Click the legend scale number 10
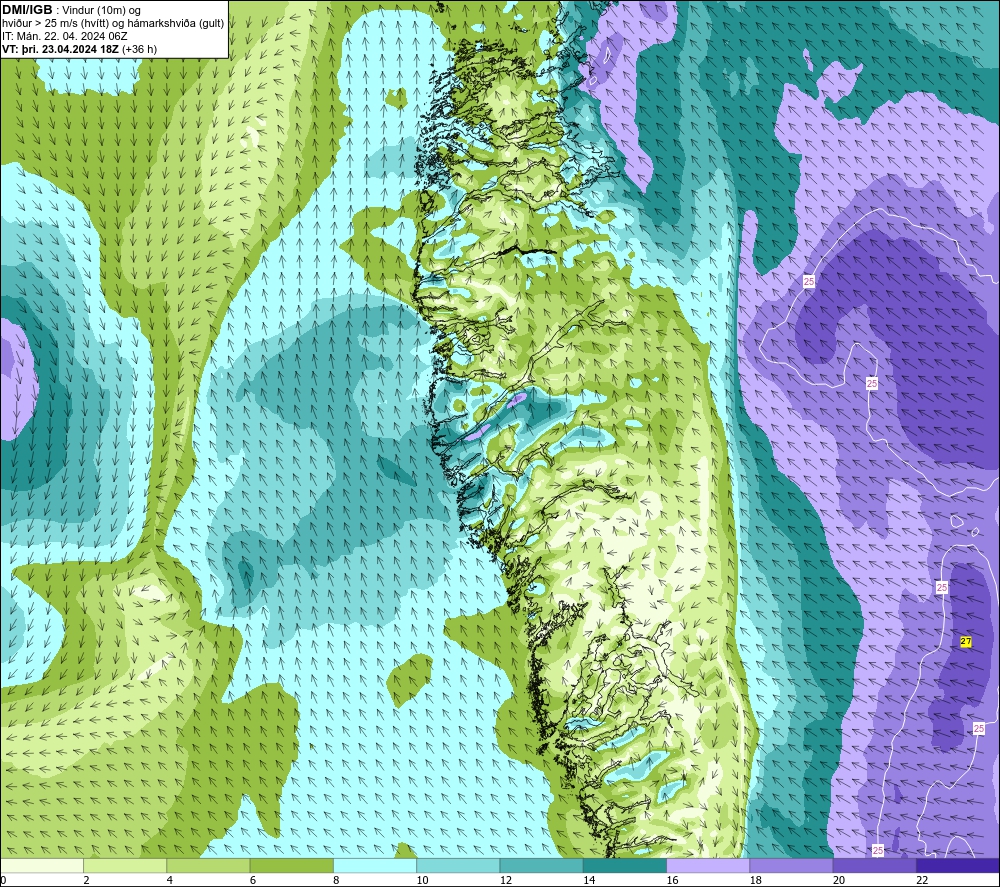This screenshot has height=887, width=1000. click(422, 880)
